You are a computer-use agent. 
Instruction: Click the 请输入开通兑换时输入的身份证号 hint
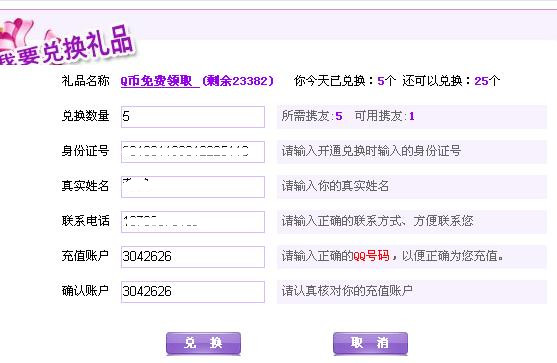coord(371,151)
